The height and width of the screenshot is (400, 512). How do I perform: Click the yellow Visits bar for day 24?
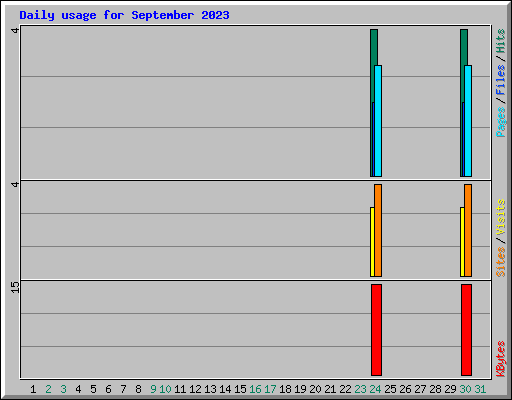click(372, 242)
